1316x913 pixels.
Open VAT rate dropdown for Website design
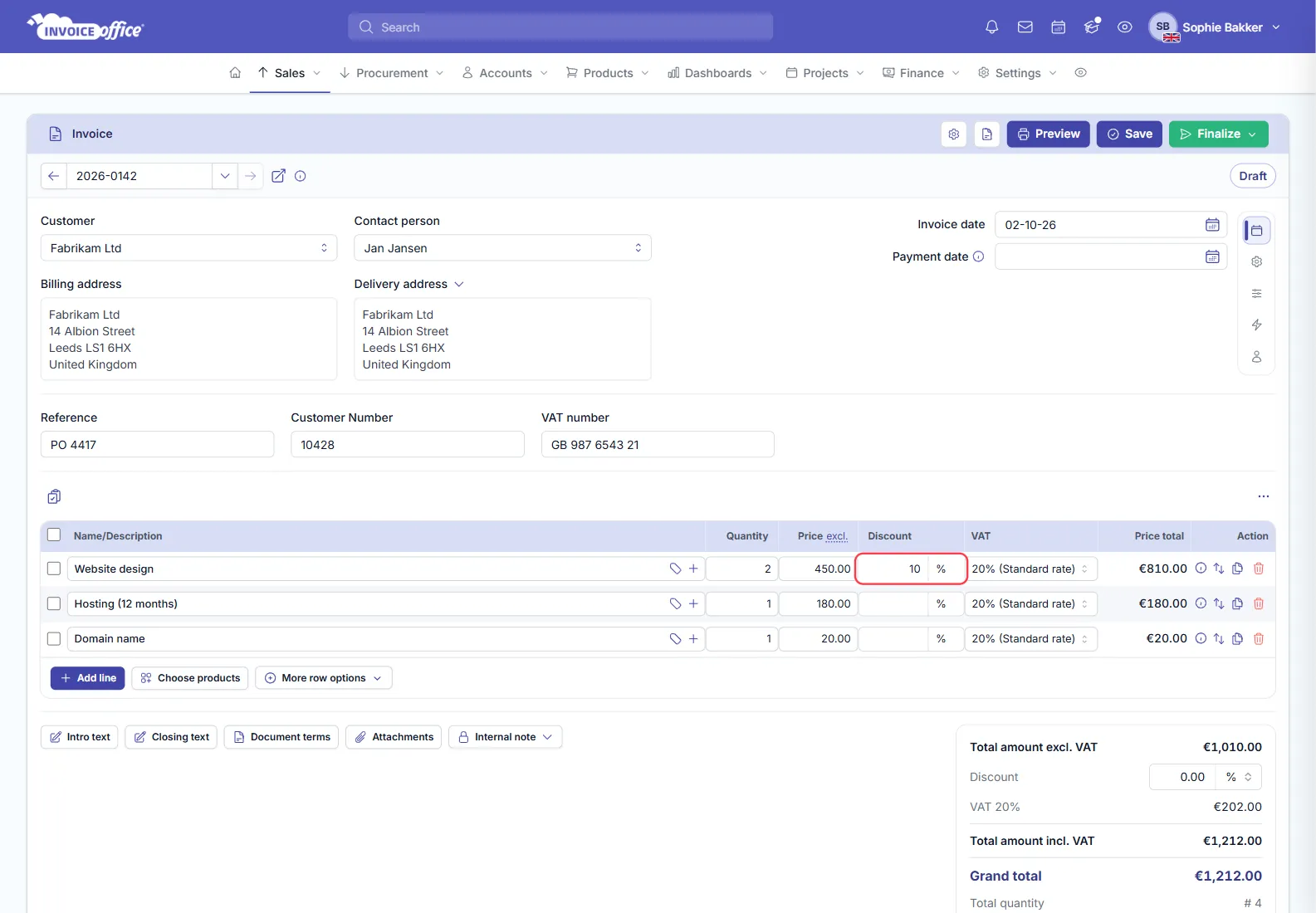(x=1030, y=569)
